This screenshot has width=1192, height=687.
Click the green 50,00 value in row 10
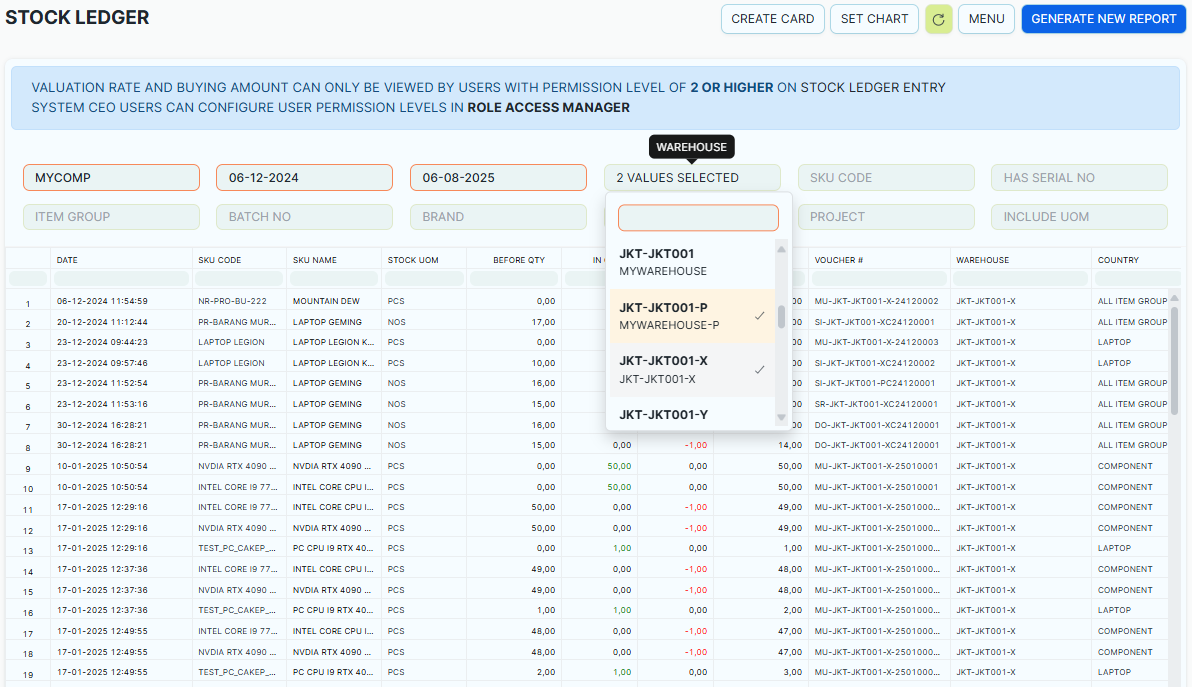pos(619,487)
